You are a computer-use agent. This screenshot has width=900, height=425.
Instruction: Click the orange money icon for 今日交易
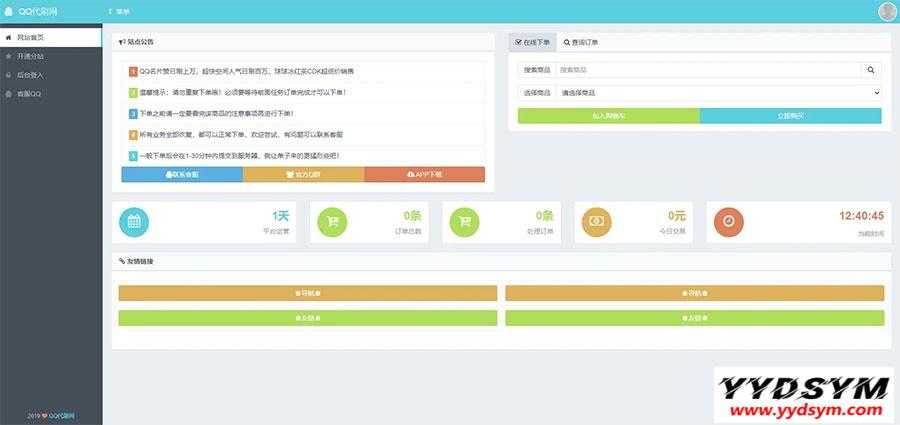pos(596,222)
